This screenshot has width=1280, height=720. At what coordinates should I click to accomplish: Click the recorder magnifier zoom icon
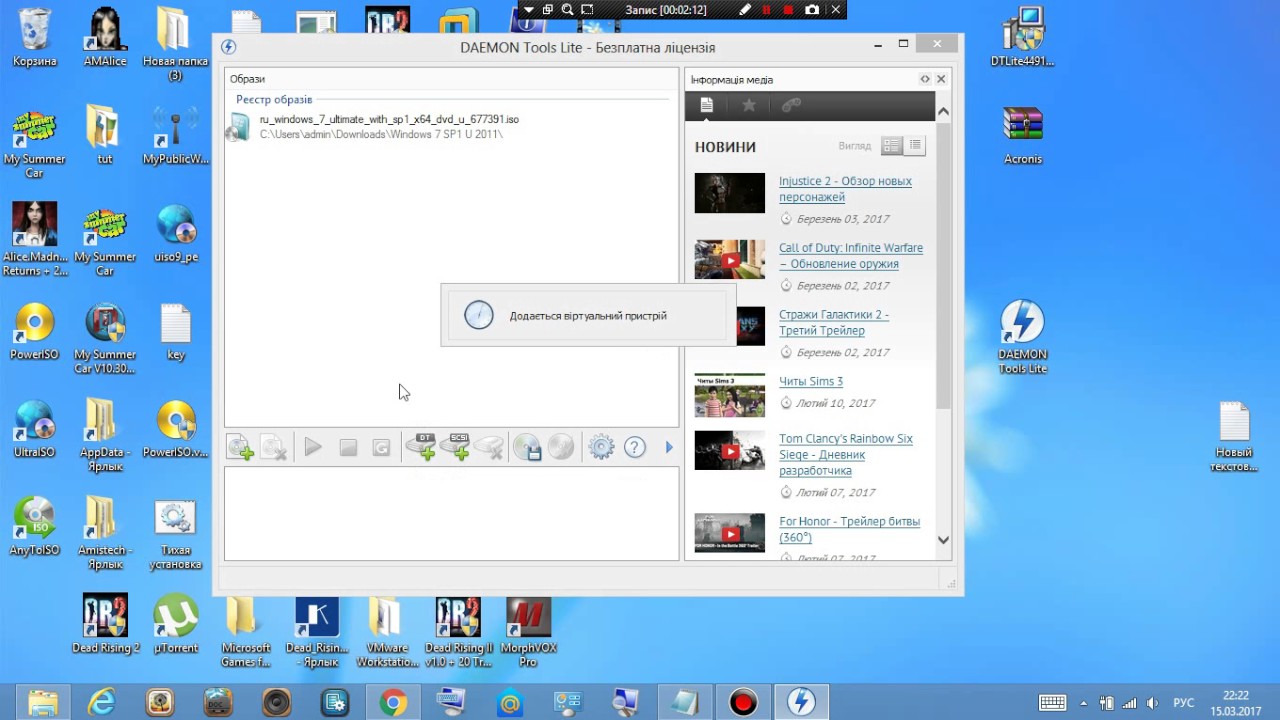click(x=567, y=9)
